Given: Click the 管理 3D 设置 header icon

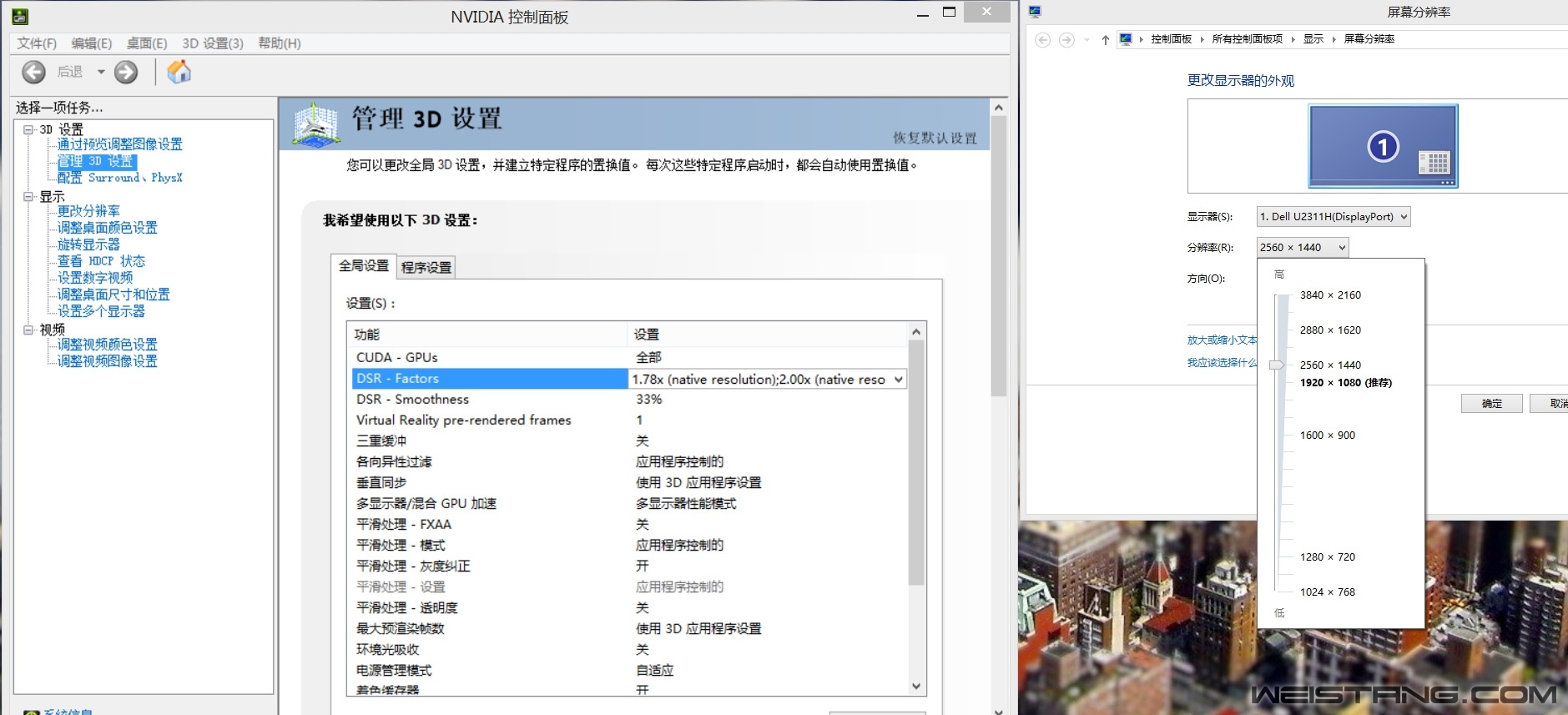Looking at the screenshot, I should 315,124.
